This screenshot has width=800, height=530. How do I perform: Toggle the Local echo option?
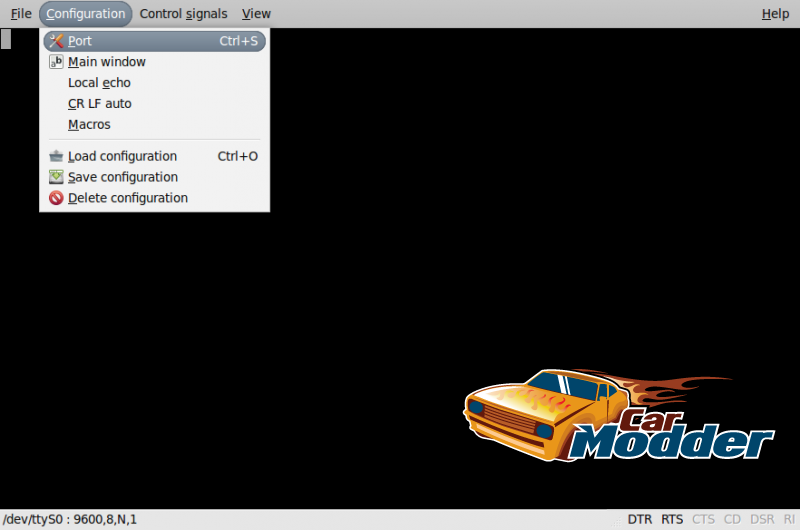point(155,83)
